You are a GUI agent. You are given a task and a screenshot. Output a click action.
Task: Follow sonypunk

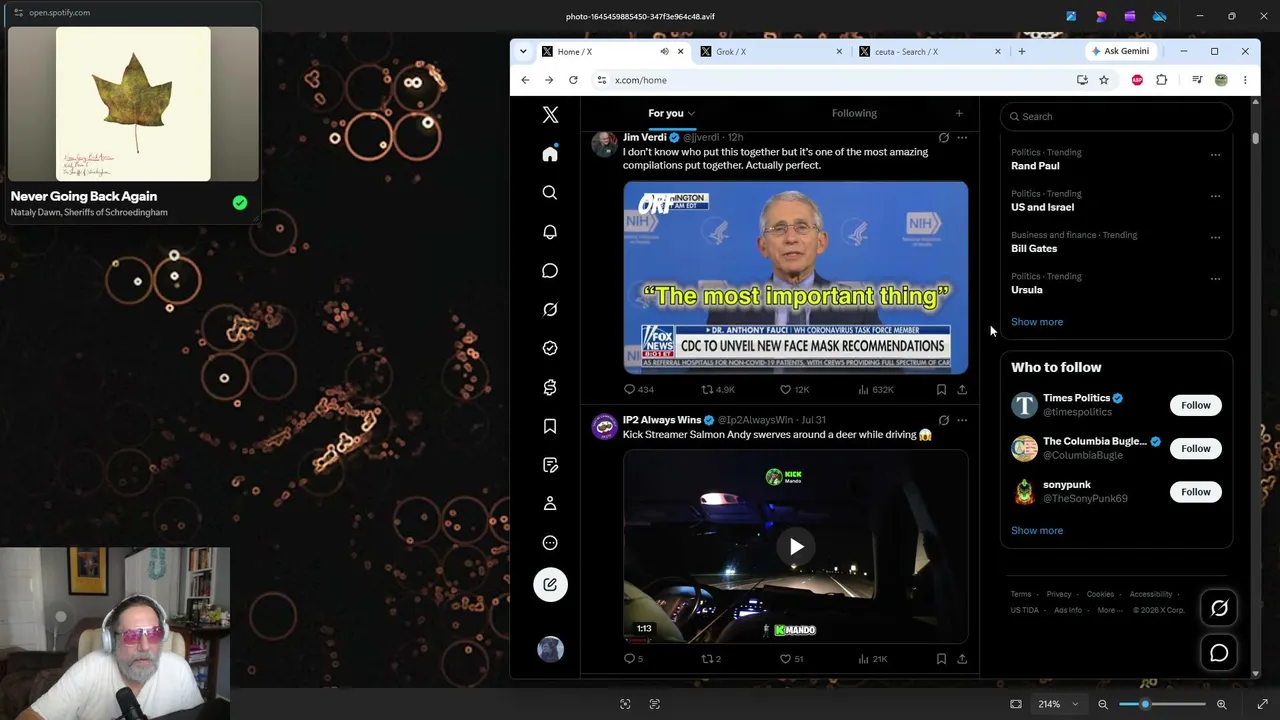pos(1195,491)
